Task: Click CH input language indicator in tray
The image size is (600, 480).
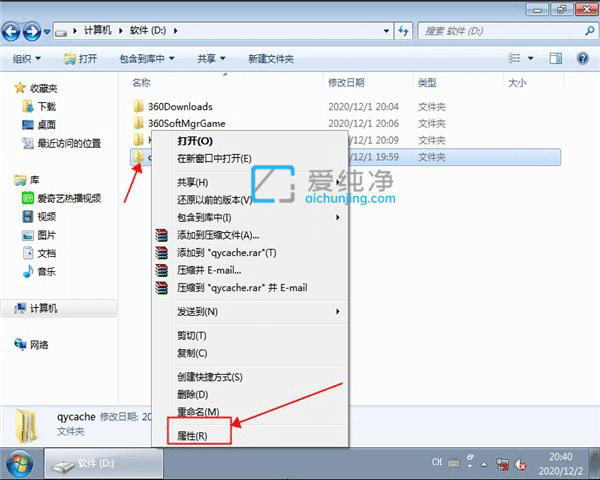Action: [x=437, y=462]
